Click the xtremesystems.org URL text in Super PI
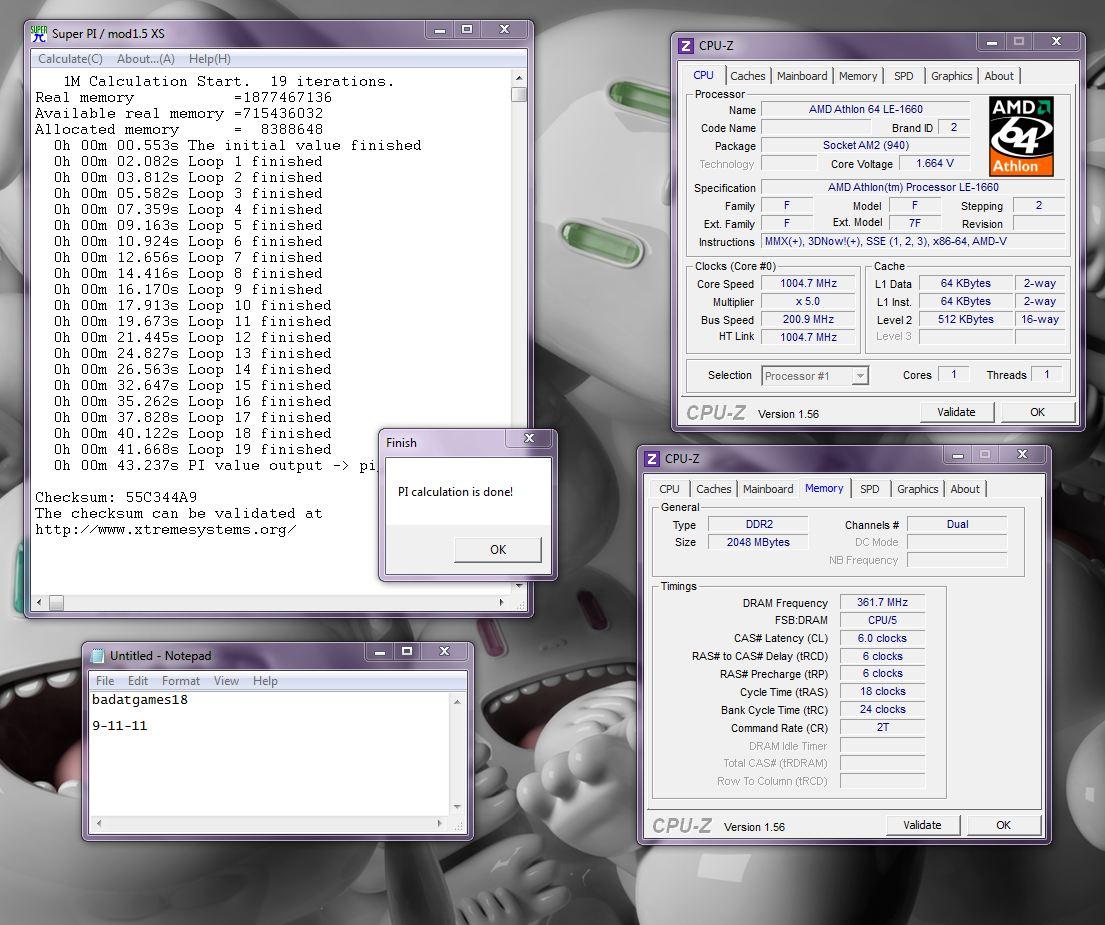 click(x=166, y=530)
